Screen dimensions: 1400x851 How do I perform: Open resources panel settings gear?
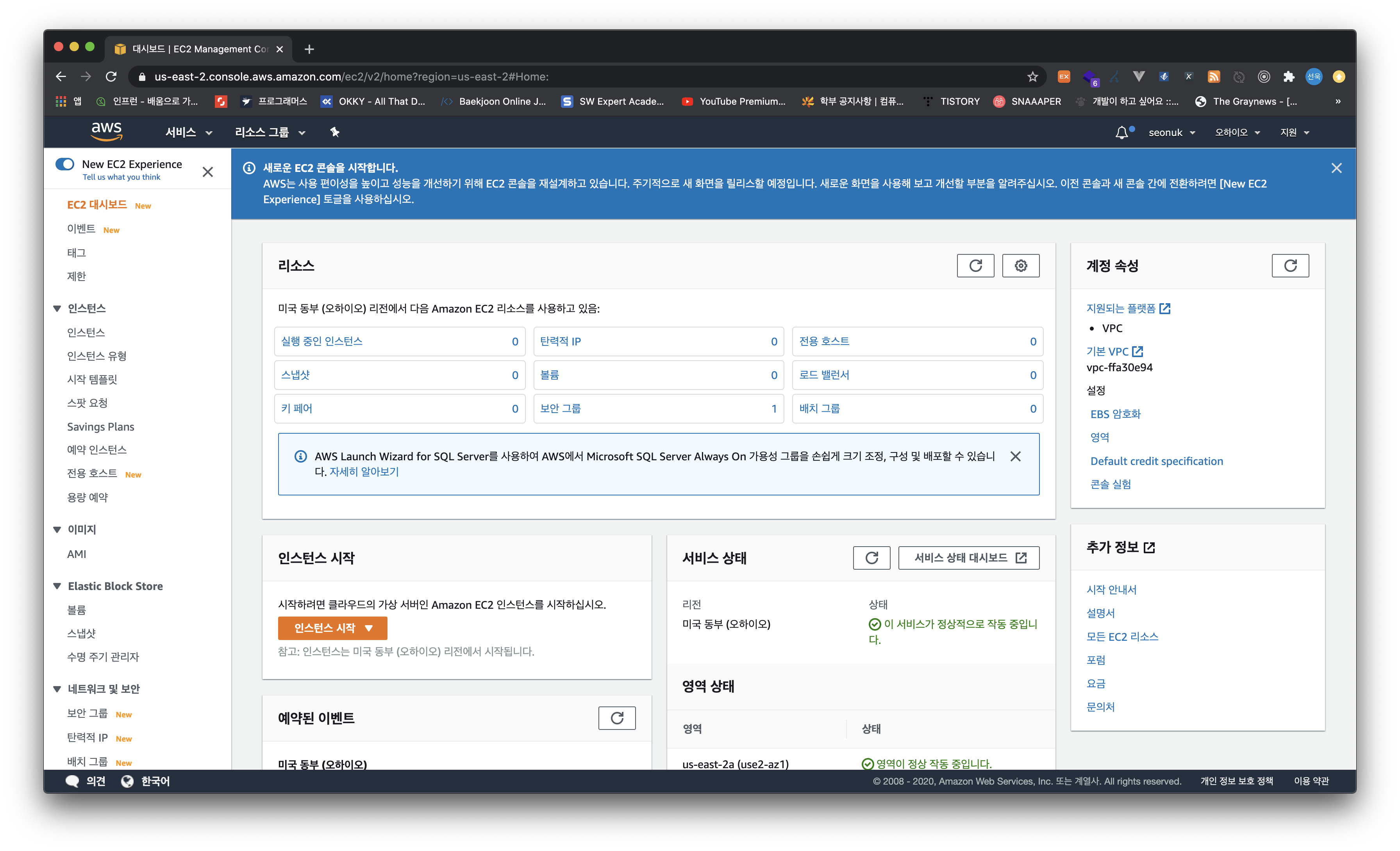pos(1020,265)
